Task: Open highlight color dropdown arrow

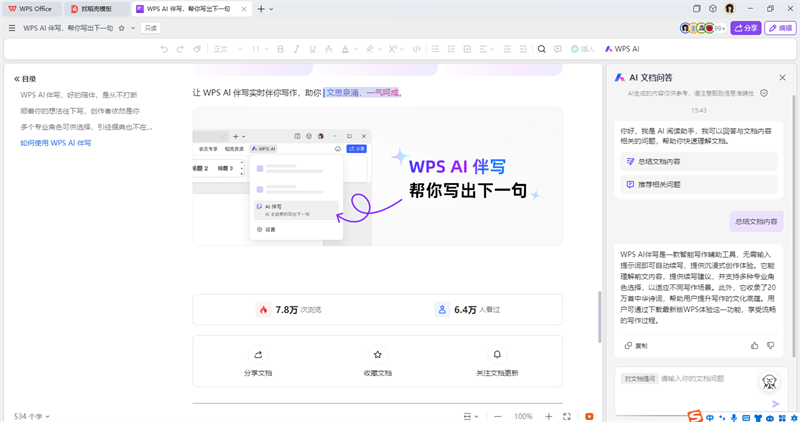Action: 380,49
